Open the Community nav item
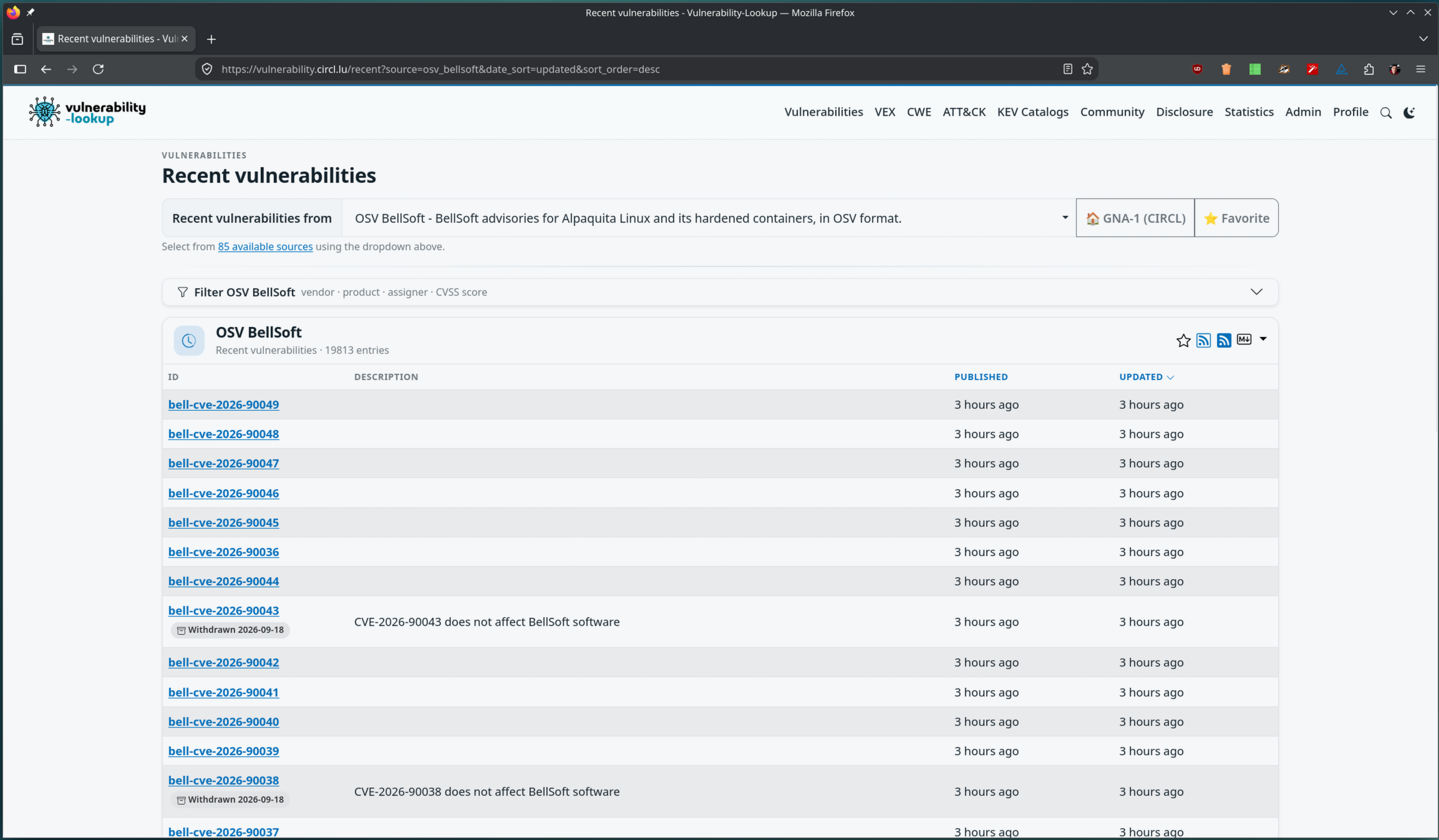The image size is (1439, 840). pos(1112,112)
